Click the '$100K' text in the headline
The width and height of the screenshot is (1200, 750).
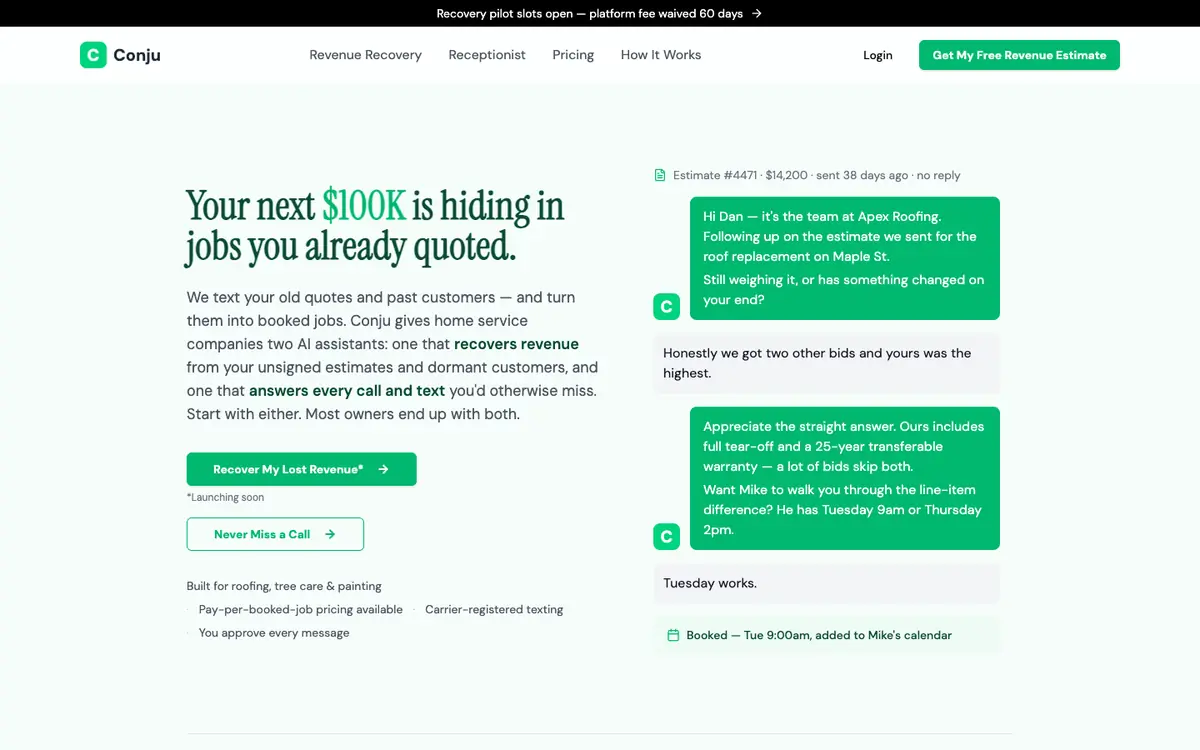coord(364,205)
